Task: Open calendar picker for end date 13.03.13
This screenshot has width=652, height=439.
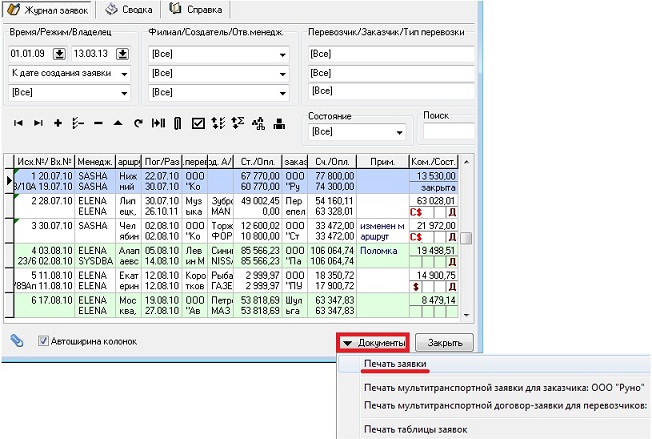Action: click(123, 54)
